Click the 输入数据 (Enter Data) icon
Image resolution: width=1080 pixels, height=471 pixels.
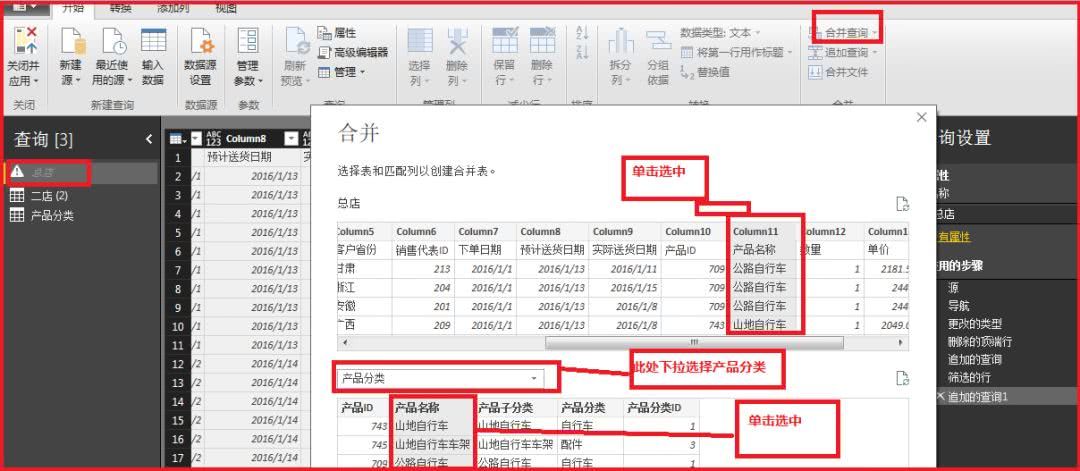(152, 55)
